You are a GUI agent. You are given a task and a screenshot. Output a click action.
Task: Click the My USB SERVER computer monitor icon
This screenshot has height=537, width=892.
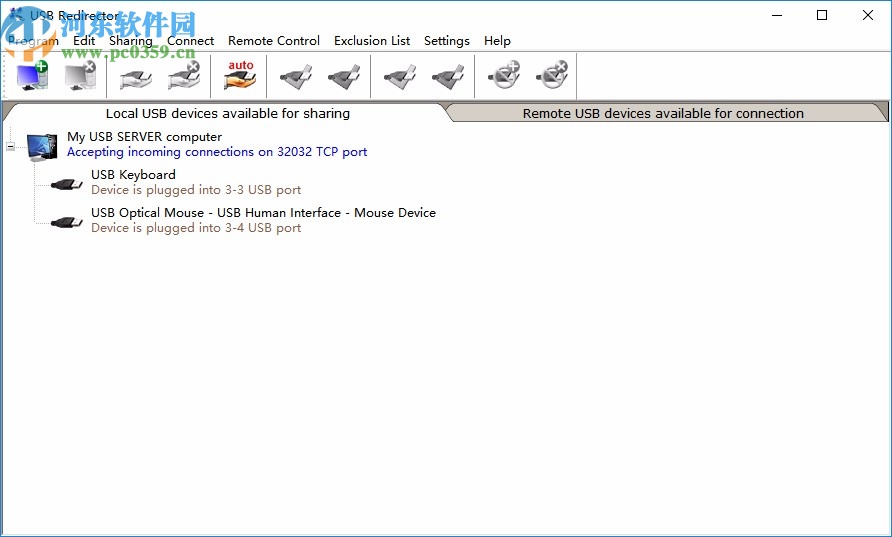point(42,147)
